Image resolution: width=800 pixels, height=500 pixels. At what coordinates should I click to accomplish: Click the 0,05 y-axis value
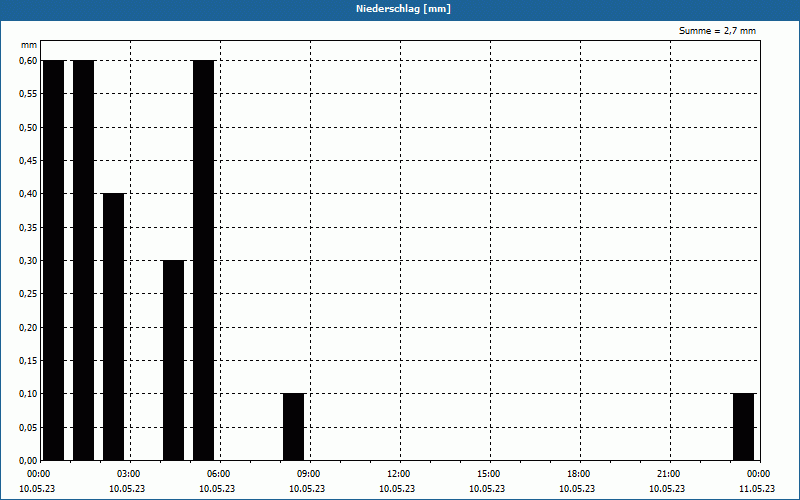28,428
